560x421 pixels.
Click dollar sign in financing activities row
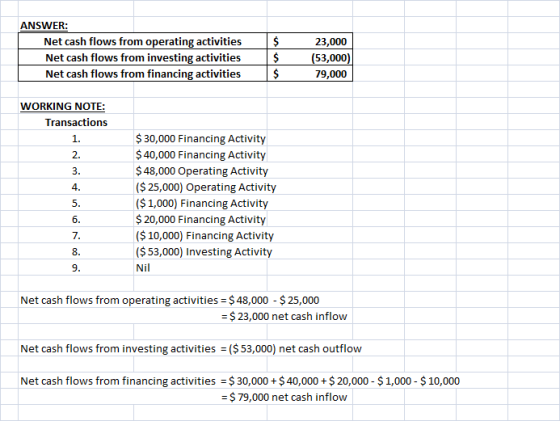276,74
